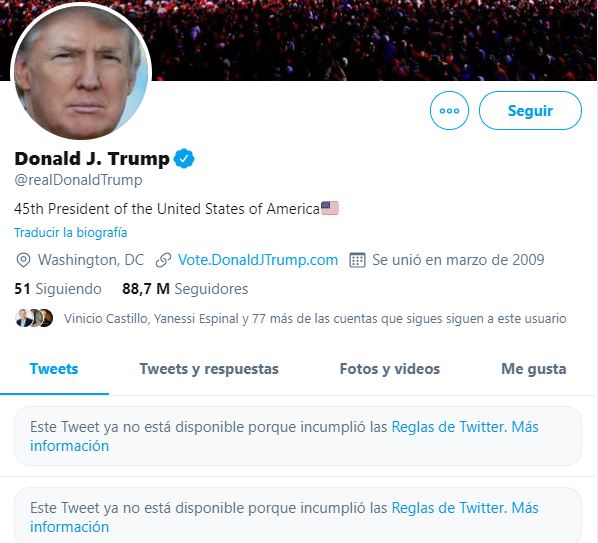
Task: Open the crowd header banner image
Action: (x=374, y=40)
